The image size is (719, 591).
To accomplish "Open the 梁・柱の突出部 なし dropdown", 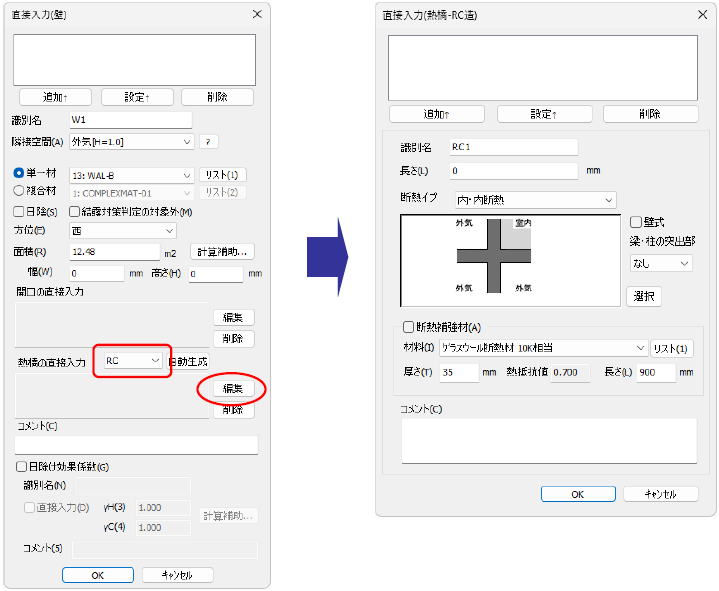I will coord(659,263).
